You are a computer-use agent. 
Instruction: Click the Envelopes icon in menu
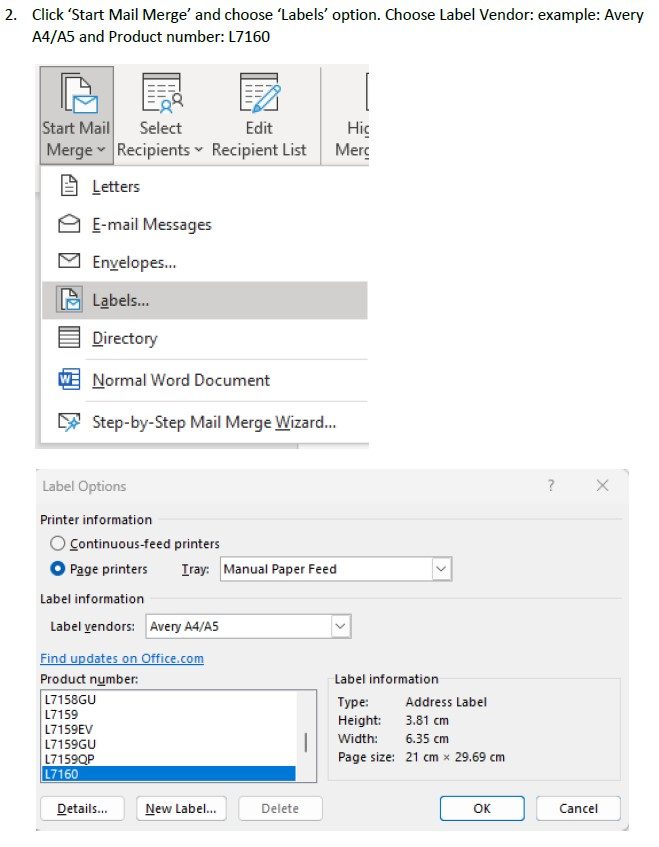[x=69, y=261]
